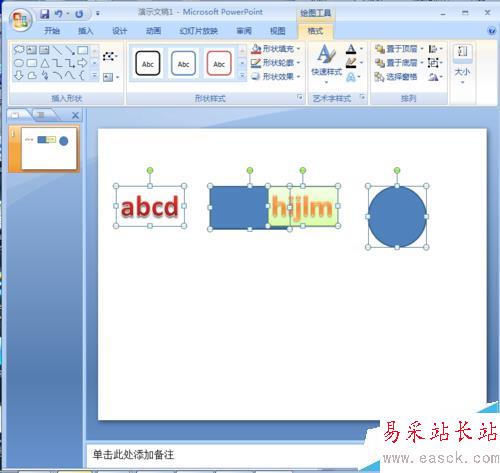Viewport: 500px width, 473px height.
Task: Apply the blue outline Abc shape style
Action: tap(183, 63)
